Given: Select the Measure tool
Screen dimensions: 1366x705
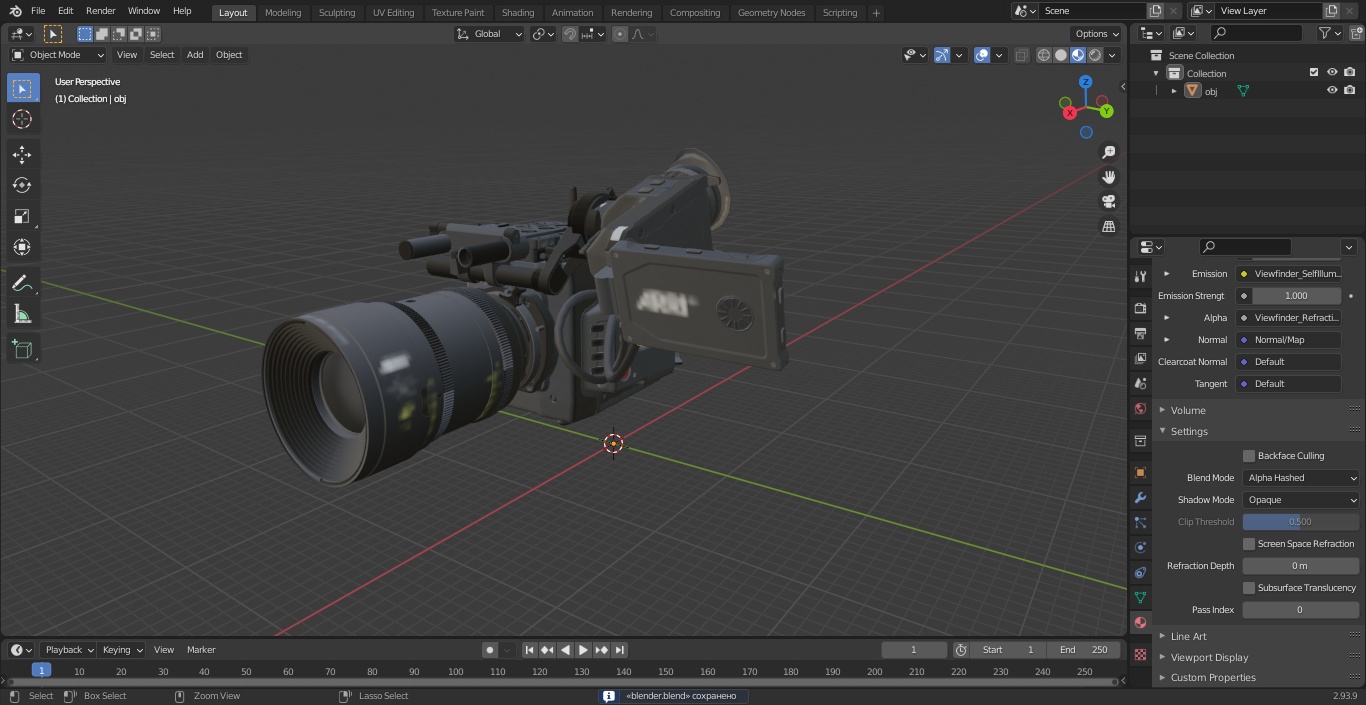Looking at the screenshot, I should point(22,314).
